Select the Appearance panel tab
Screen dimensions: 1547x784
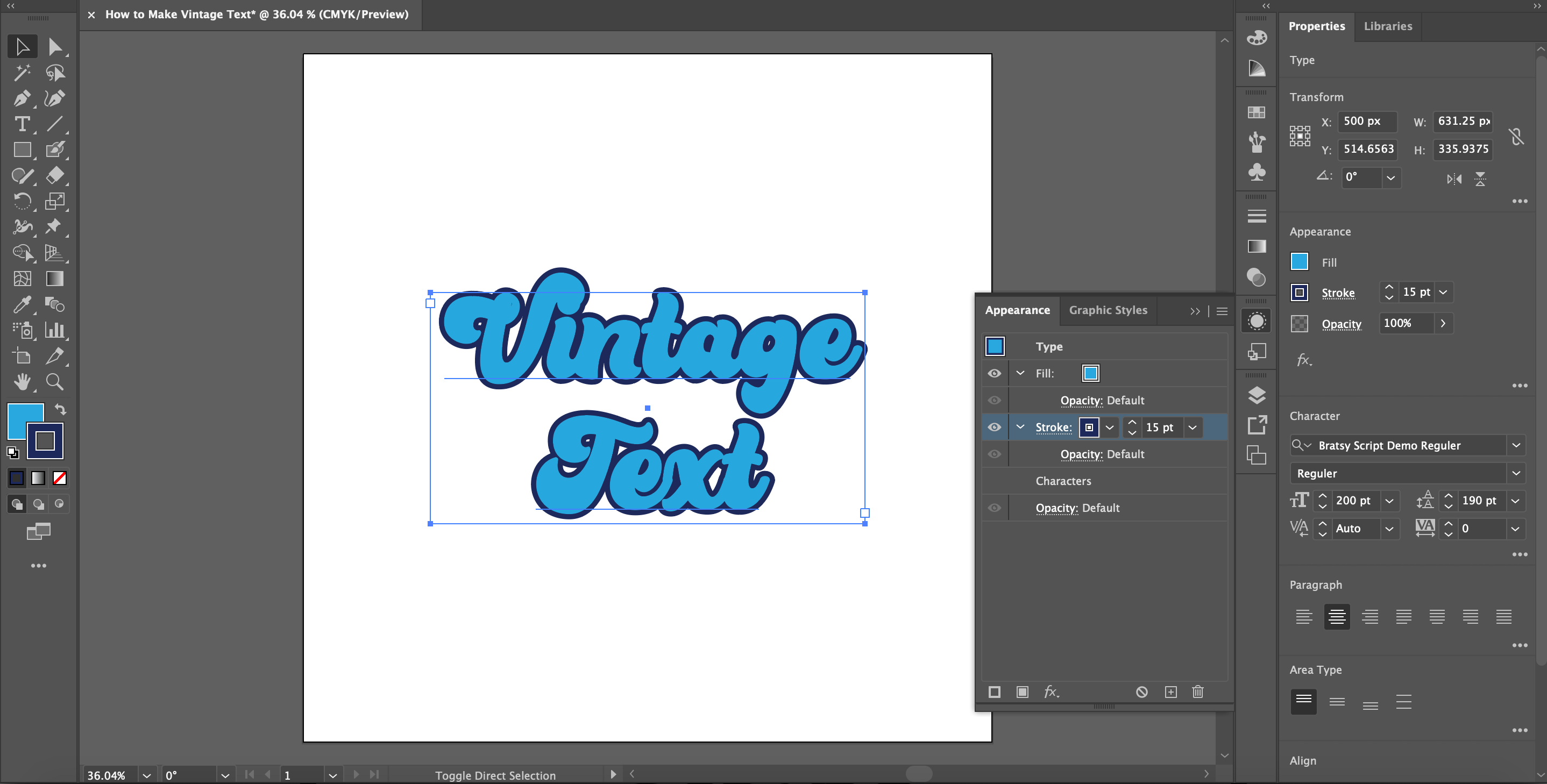tap(1017, 310)
